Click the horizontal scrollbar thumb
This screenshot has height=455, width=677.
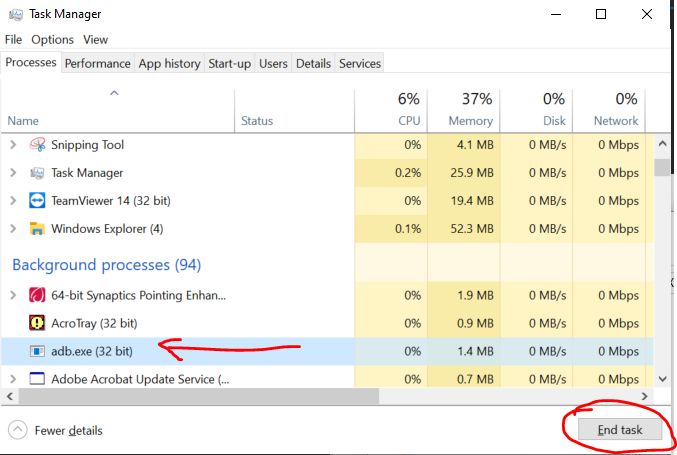pos(199,396)
